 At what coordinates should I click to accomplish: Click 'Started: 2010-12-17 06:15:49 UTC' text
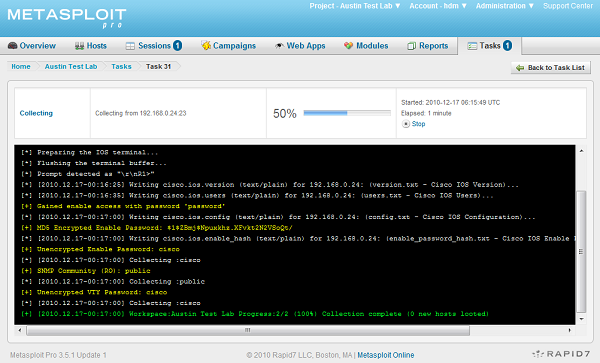point(450,103)
